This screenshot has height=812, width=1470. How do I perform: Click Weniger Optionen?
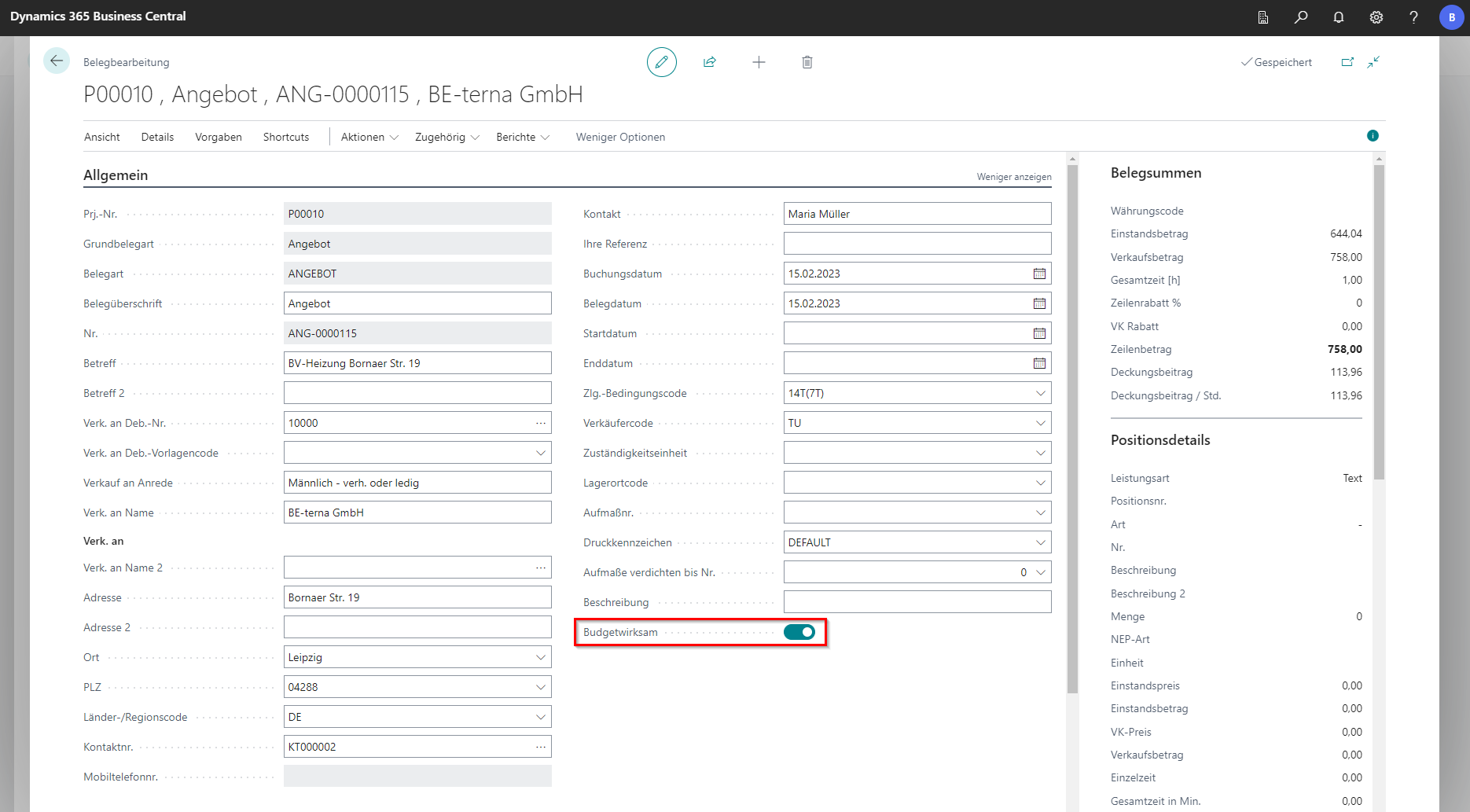[620, 137]
